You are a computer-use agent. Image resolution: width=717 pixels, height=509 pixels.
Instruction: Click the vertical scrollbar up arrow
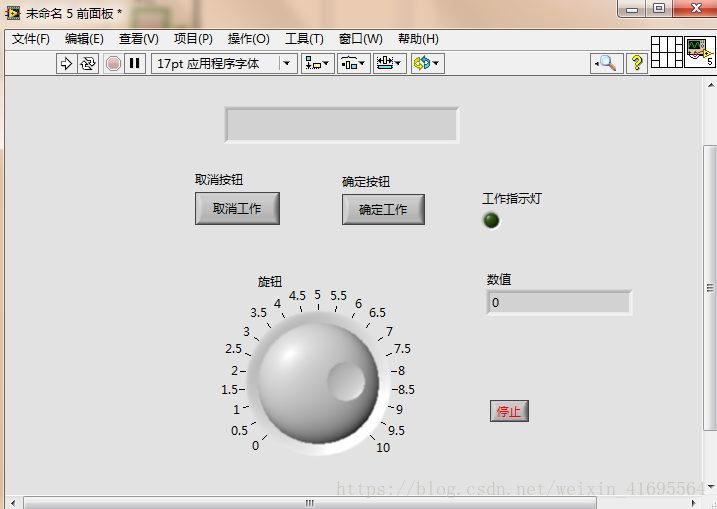pos(711,85)
